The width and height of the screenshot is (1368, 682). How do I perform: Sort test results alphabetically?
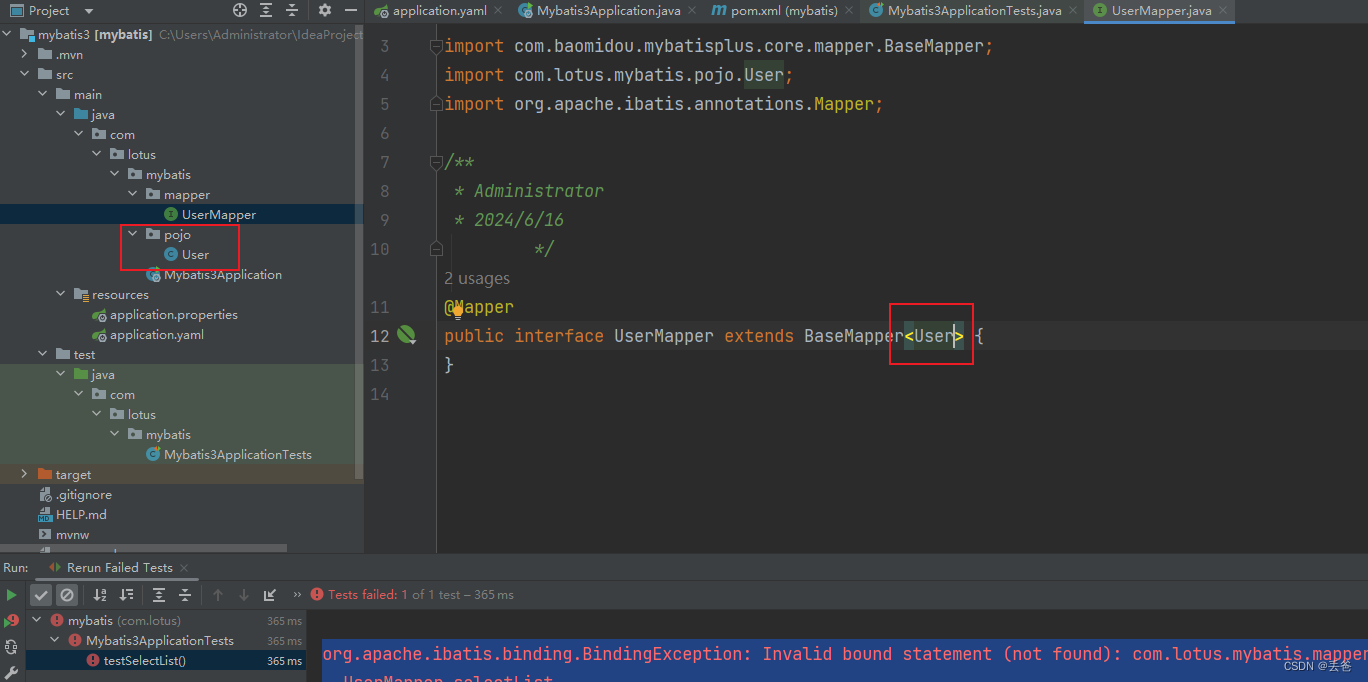pos(100,595)
